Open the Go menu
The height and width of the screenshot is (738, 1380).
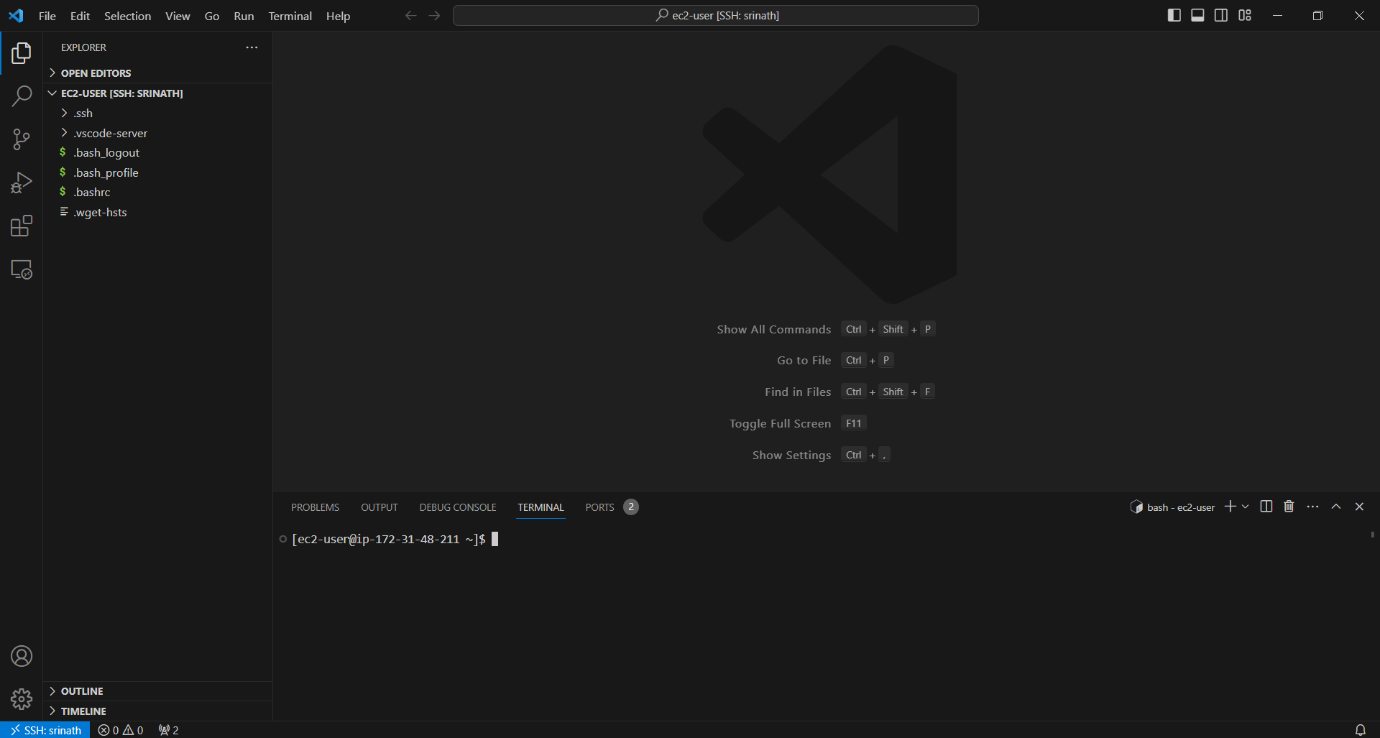pyautogui.click(x=212, y=16)
